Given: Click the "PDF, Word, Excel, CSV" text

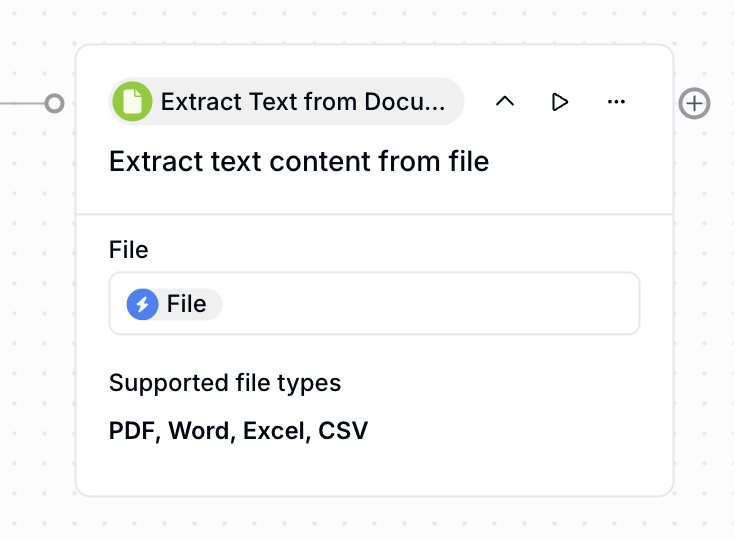Looking at the screenshot, I should (238, 432).
